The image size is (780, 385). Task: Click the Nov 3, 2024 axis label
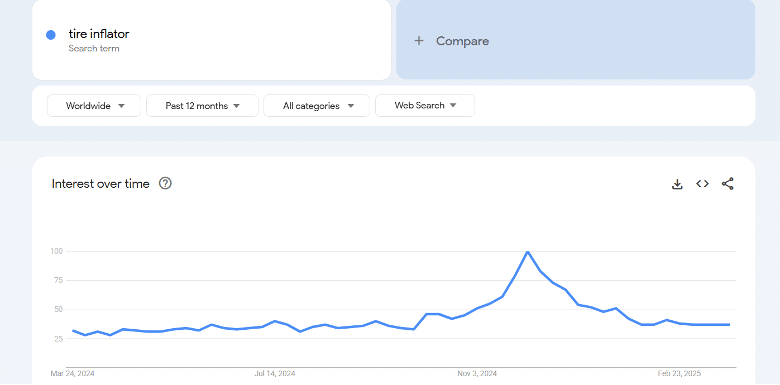pos(477,373)
